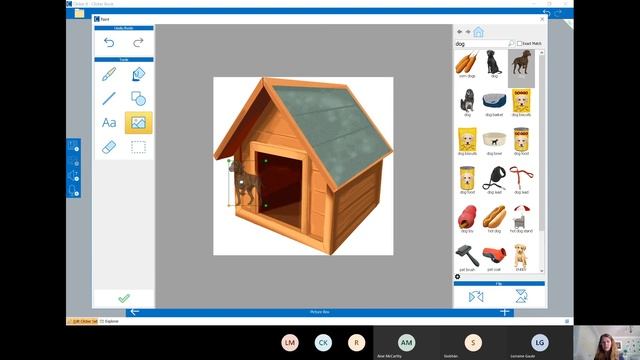Select the shapes tool
This screenshot has width=640, height=360.
click(x=138, y=98)
